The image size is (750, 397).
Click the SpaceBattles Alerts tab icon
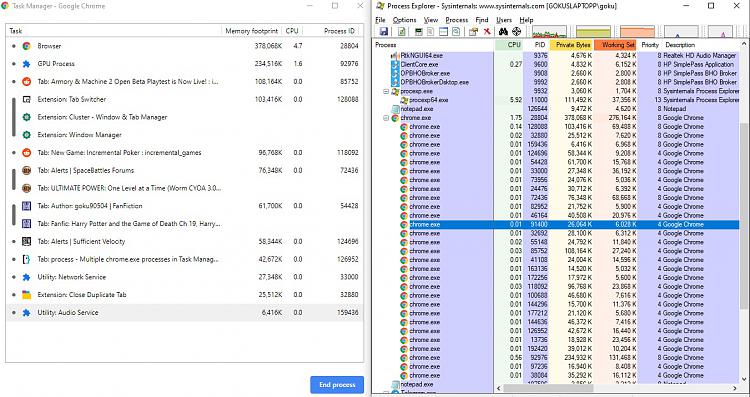(27, 170)
